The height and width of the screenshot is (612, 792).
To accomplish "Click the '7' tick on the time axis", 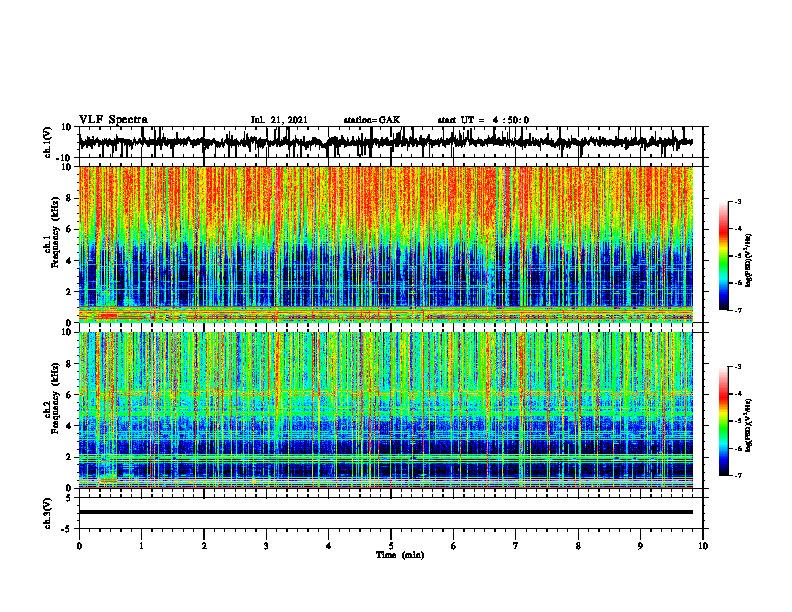I will 516,546.
